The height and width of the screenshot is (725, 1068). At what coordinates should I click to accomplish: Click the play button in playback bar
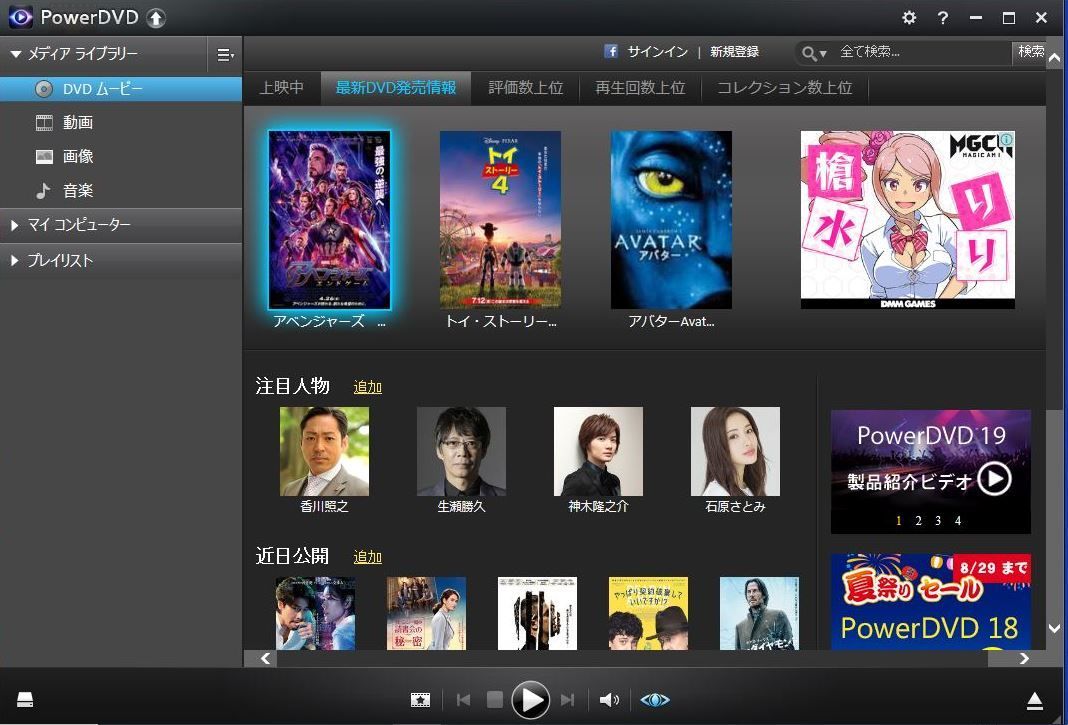pyautogui.click(x=530, y=700)
